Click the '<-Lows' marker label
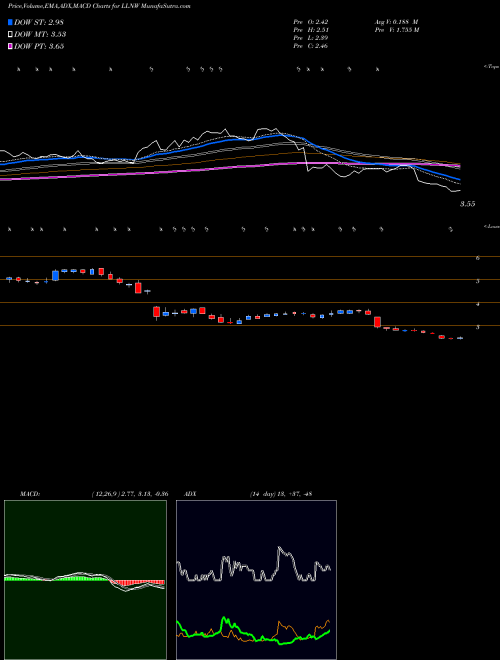Viewport: 500px width, 660px height. pos(492,226)
